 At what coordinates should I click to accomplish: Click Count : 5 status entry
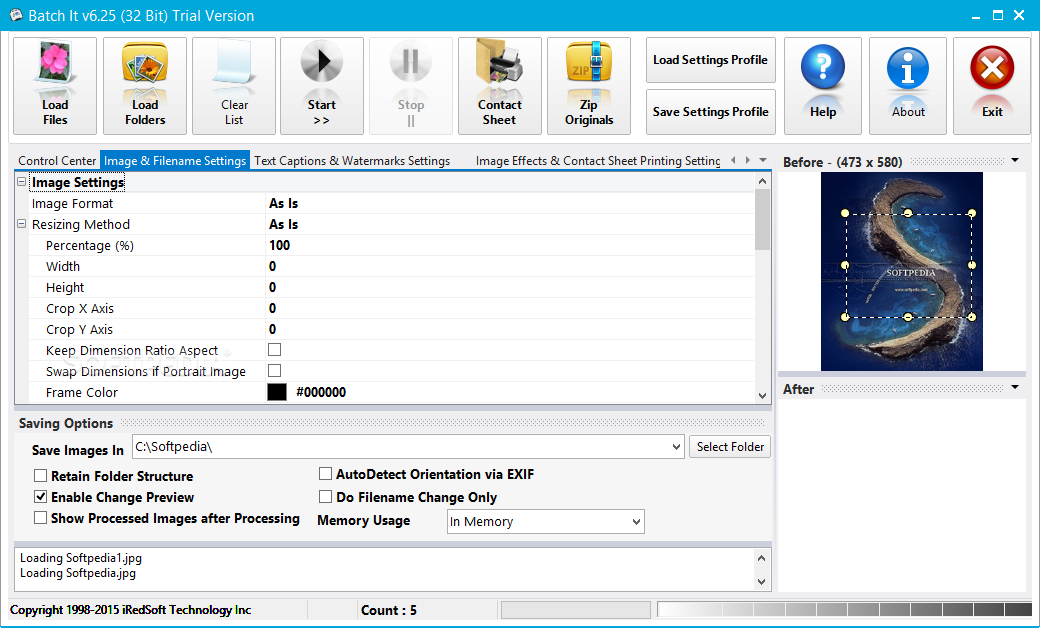pyautogui.click(x=389, y=610)
